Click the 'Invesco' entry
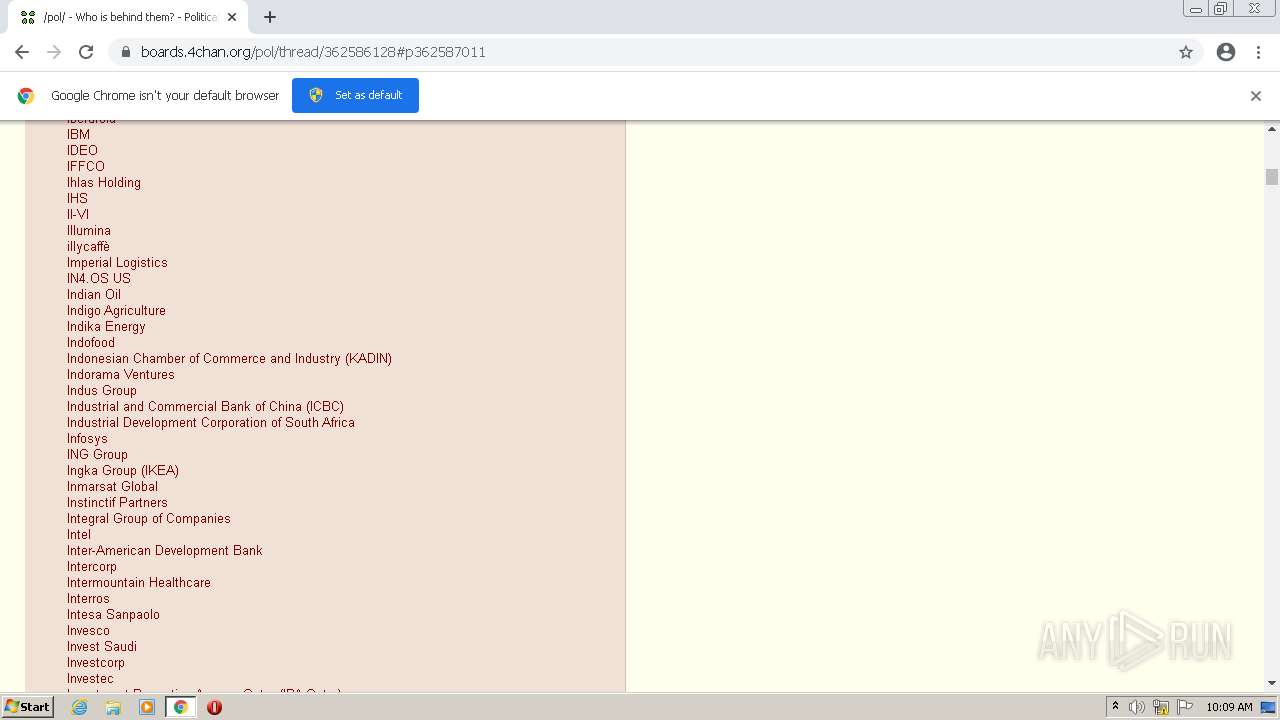 point(88,630)
